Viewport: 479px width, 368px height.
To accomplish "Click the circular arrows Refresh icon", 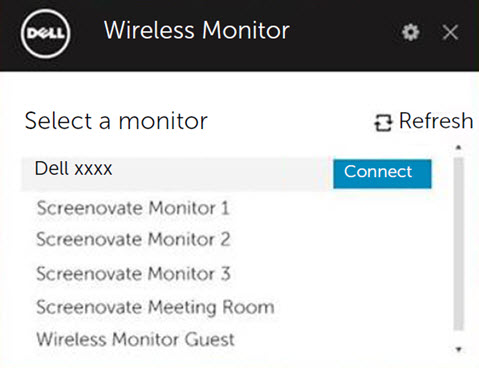I will pos(383,123).
